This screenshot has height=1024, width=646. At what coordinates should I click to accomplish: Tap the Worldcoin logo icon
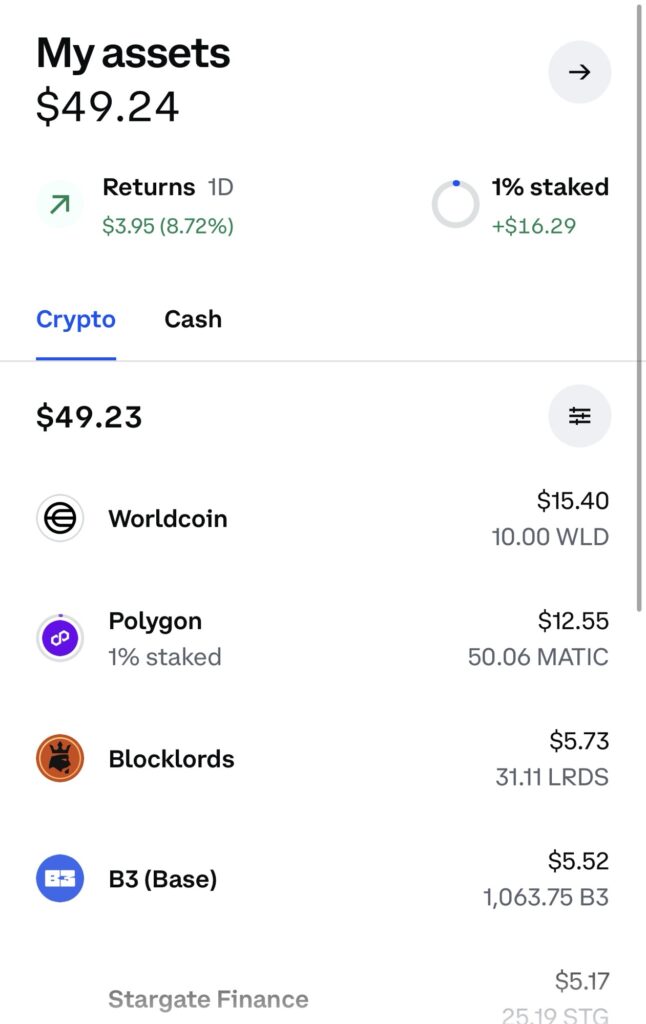(59, 519)
